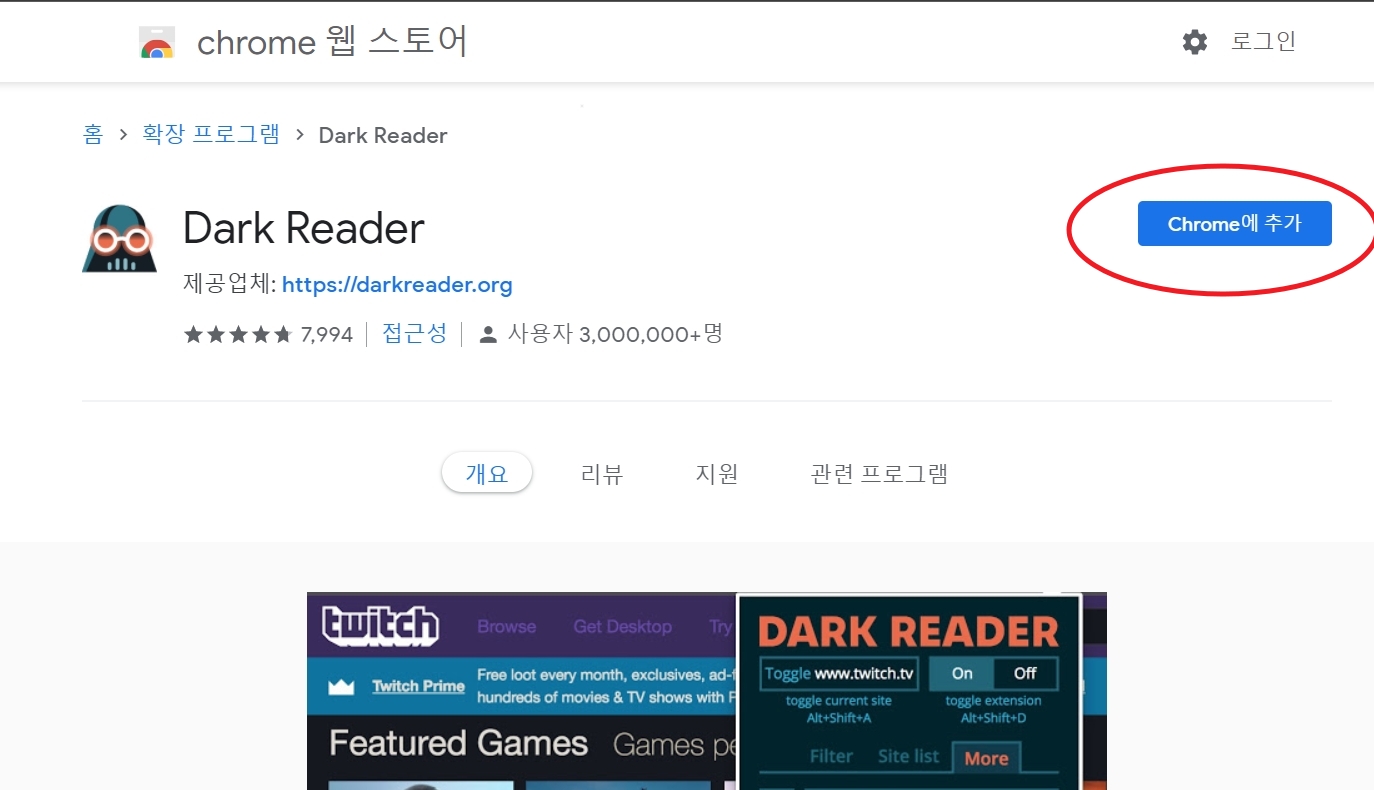The height and width of the screenshot is (790, 1374).
Task: Click the twitch logo in preview
Action: (380, 626)
